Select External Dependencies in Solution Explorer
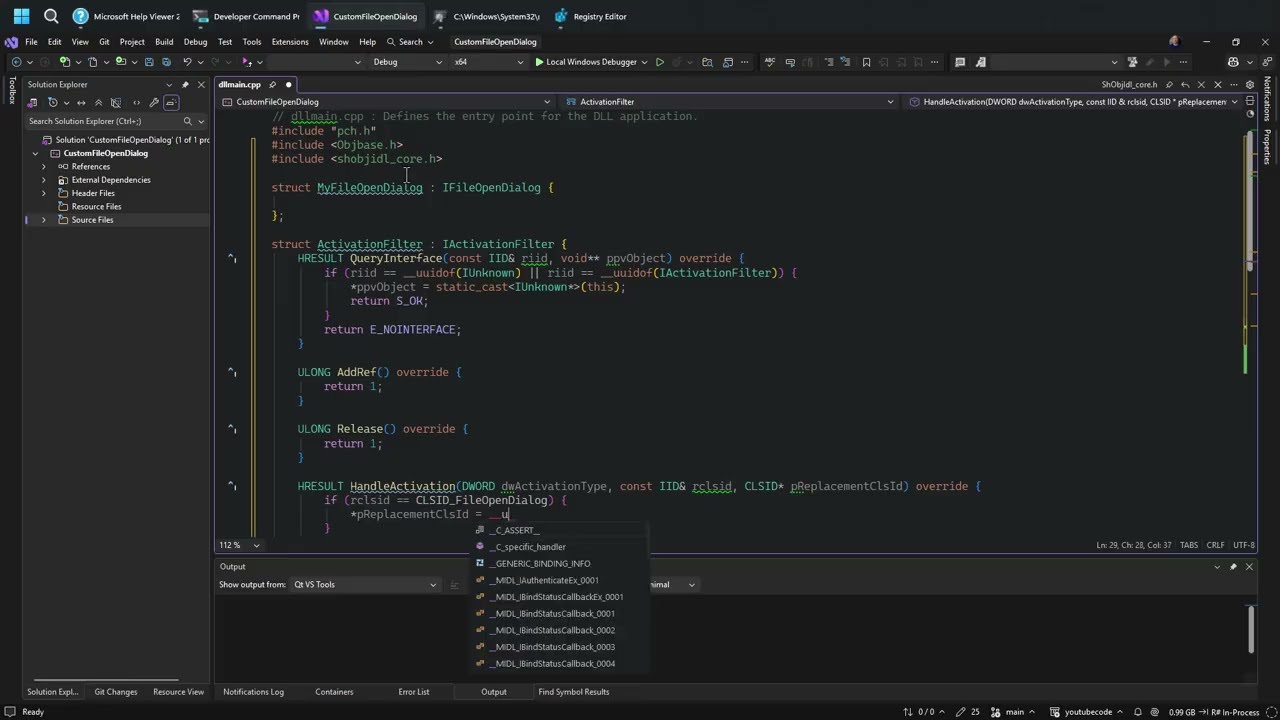Viewport: 1280px width, 720px height. (111, 180)
